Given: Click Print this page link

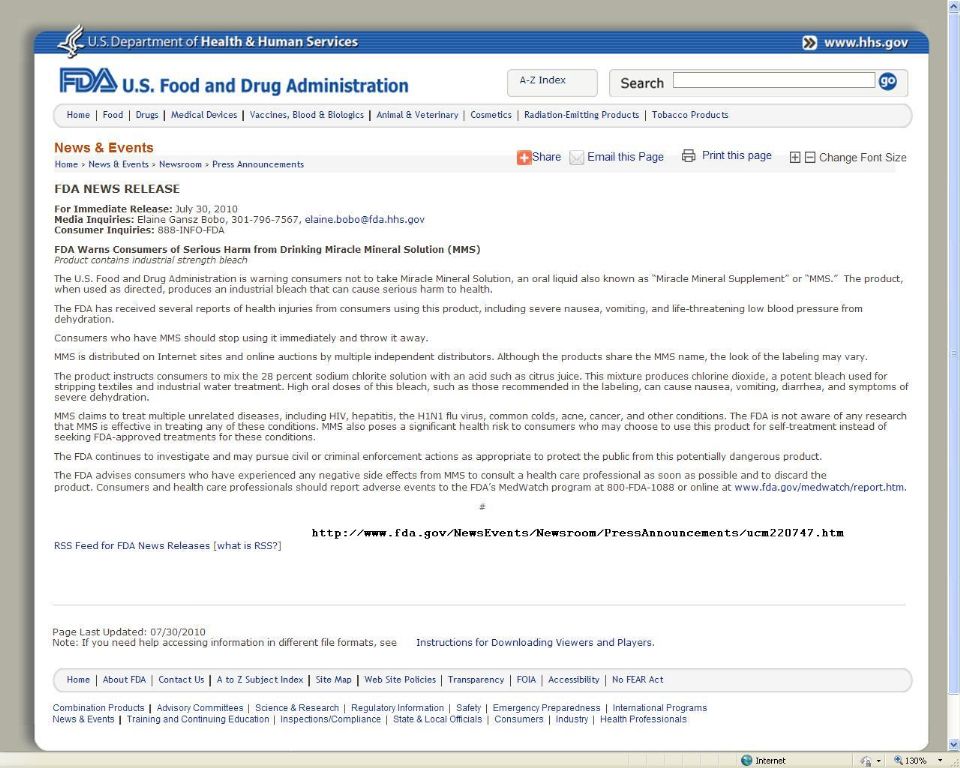Looking at the screenshot, I should click(737, 156).
